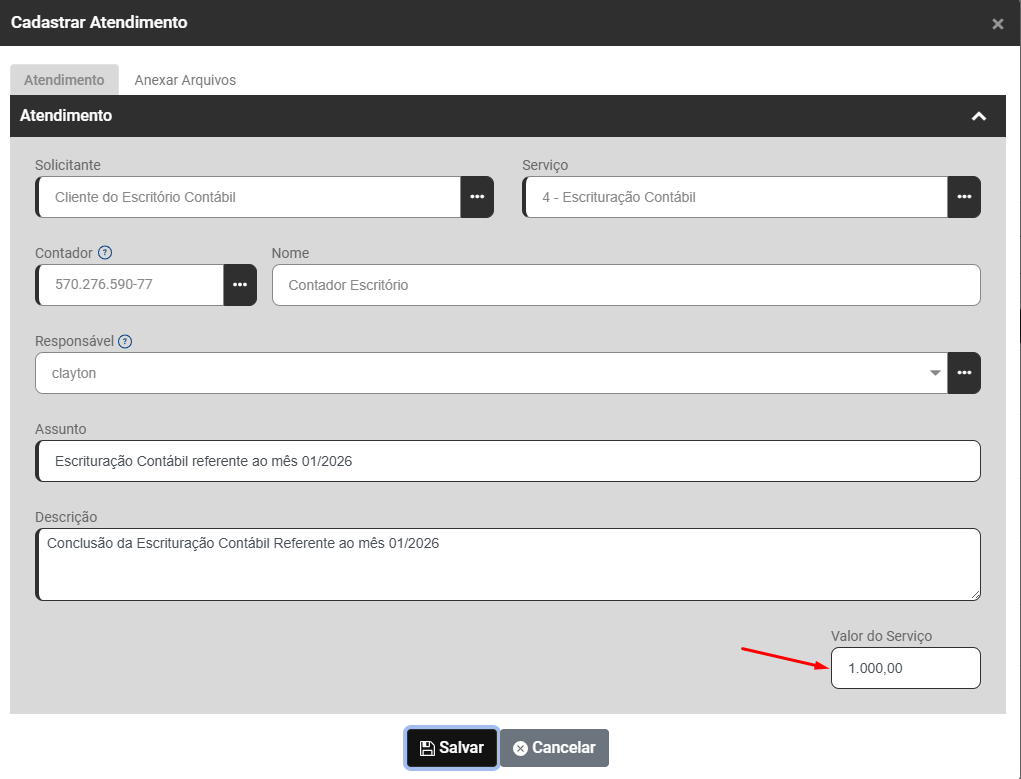Screen dimensions: 1021x779
Task: Switch to the Anexar Arquivos tab
Action: click(x=185, y=80)
